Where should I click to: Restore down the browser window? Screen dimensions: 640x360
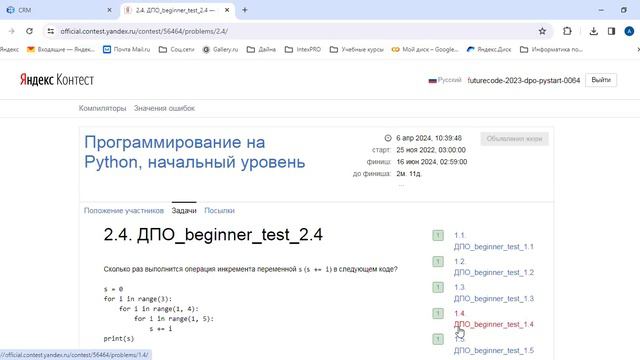point(624,10)
